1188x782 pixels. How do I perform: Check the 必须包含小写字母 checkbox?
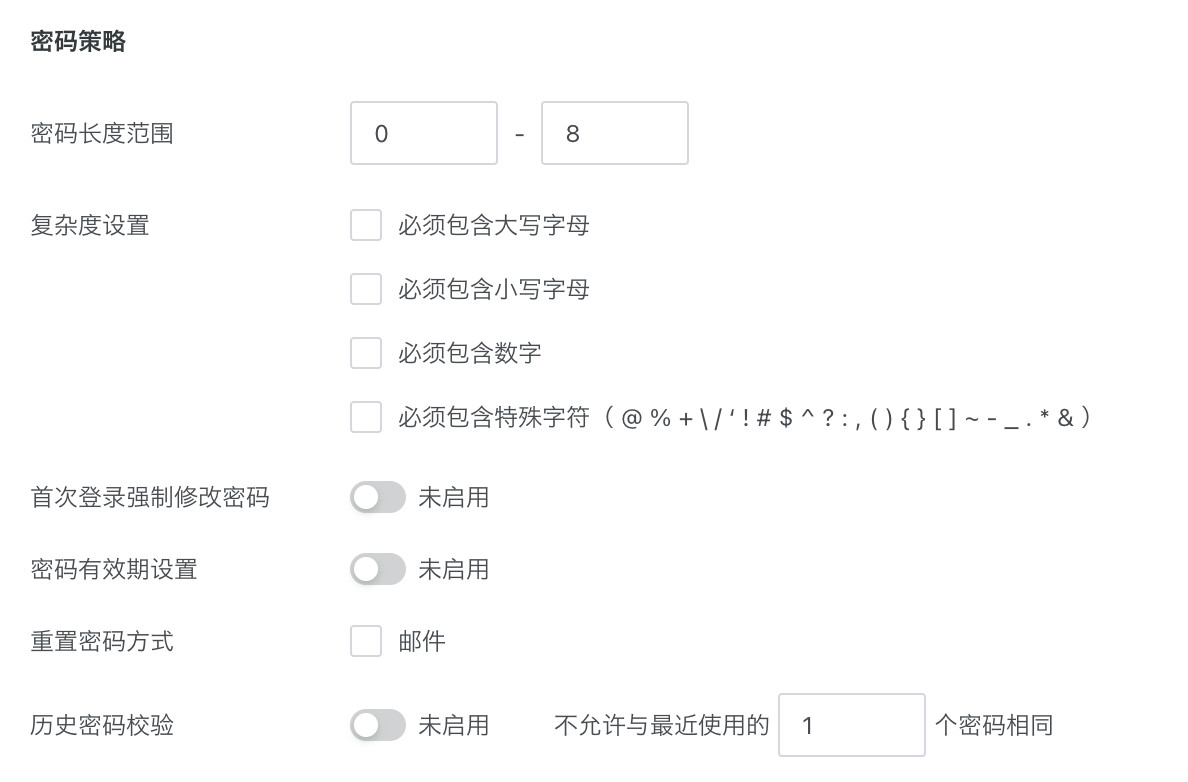click(x=366, y=289)
